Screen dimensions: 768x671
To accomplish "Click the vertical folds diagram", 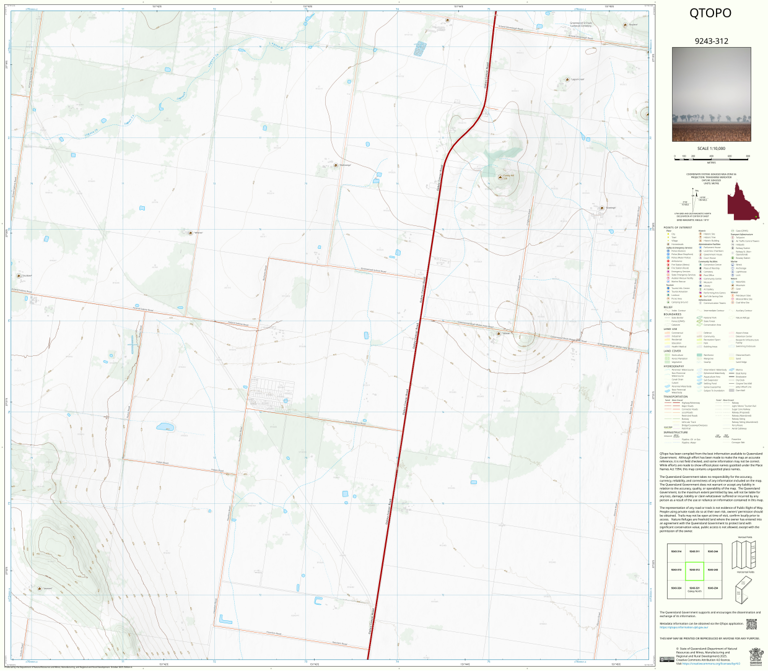I will (x=744, y=554).
